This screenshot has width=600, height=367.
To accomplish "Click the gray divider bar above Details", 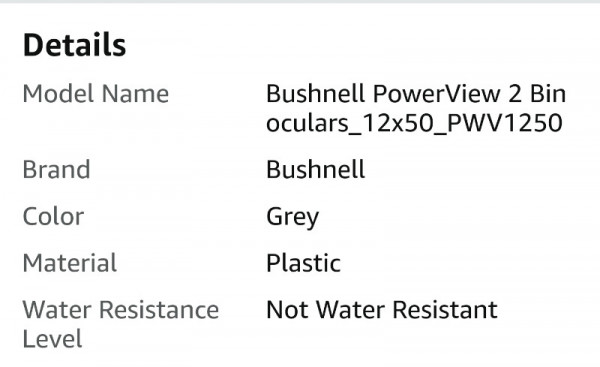I will 300,2.
